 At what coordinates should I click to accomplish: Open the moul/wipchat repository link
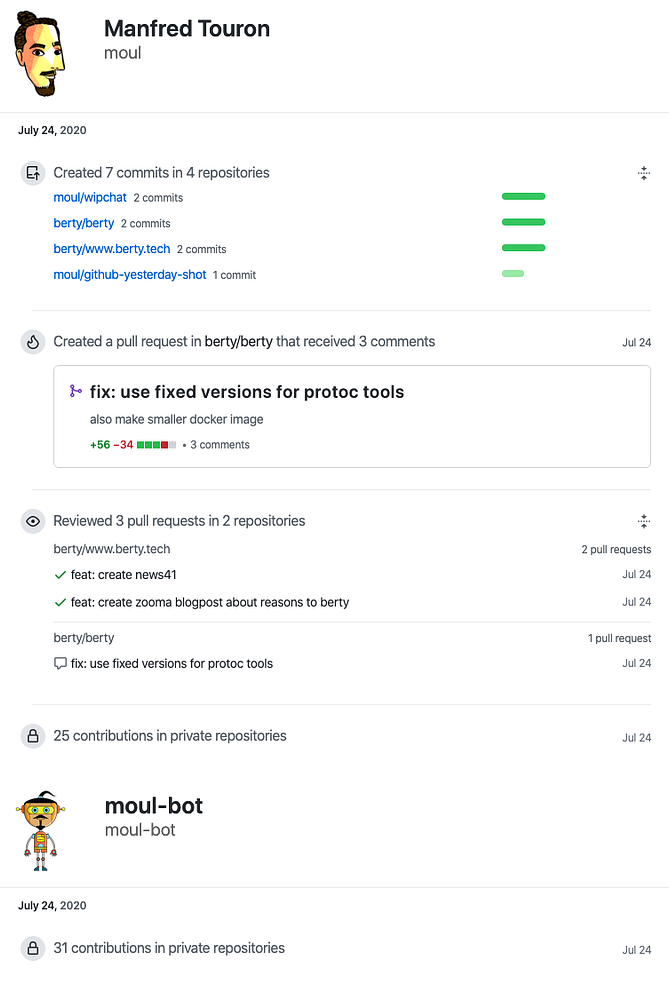[x=90, y=198]
